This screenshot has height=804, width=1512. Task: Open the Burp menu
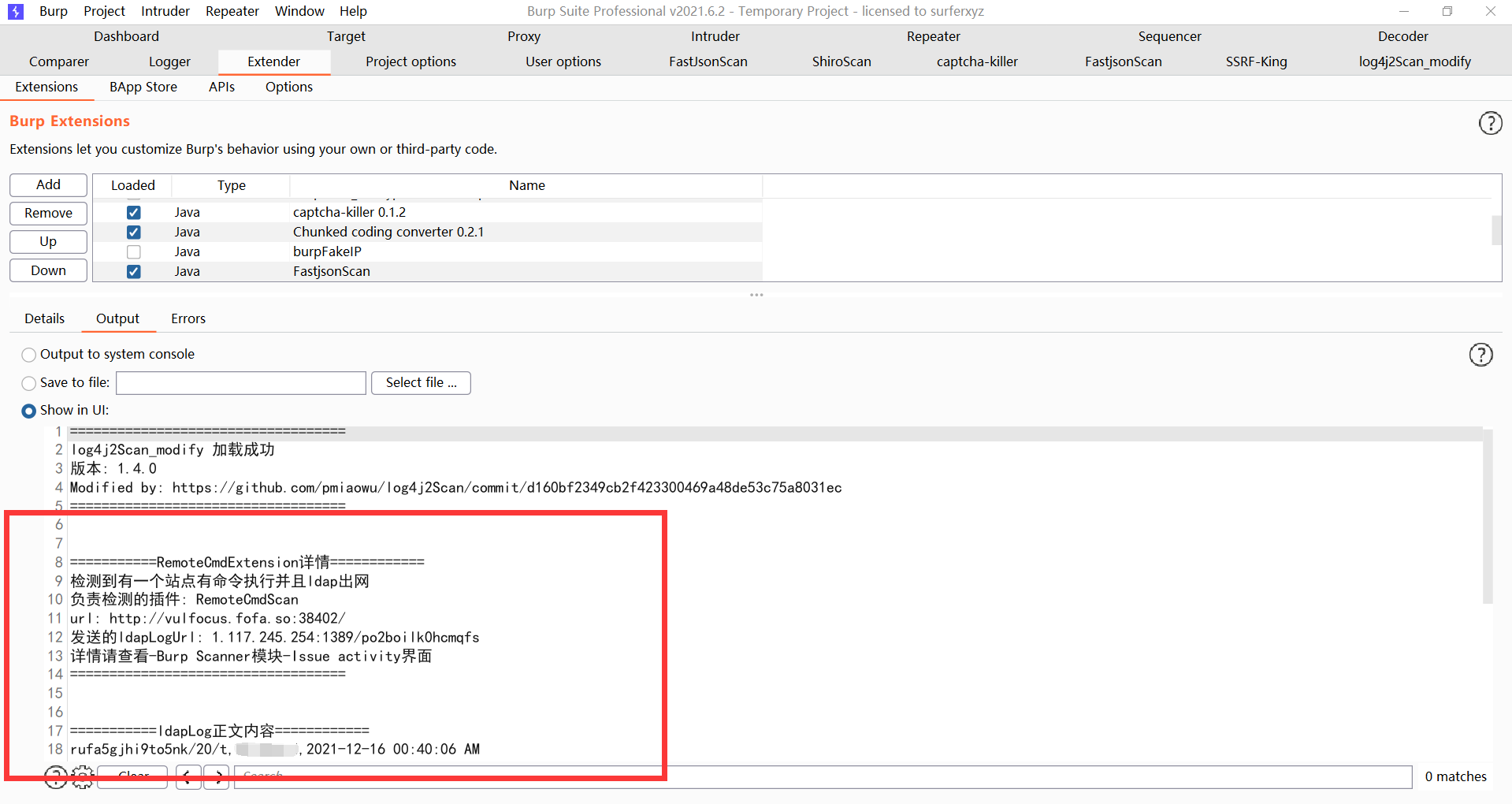pyautogui.click(x=54, y=11)
